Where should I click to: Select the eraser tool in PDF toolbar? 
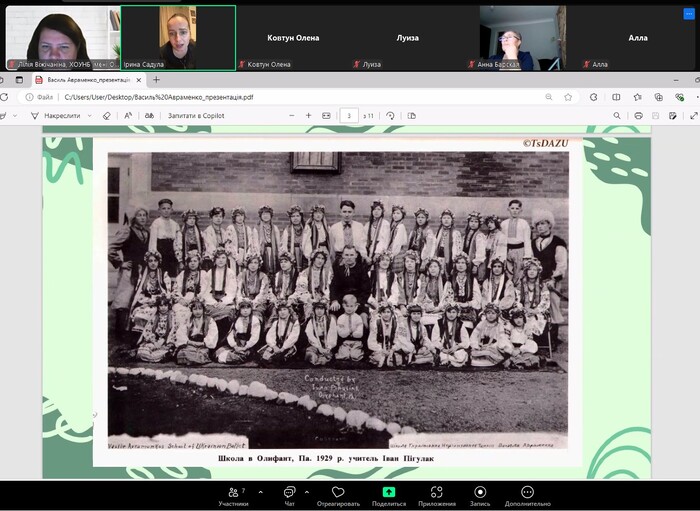click(x=106, y=116)
